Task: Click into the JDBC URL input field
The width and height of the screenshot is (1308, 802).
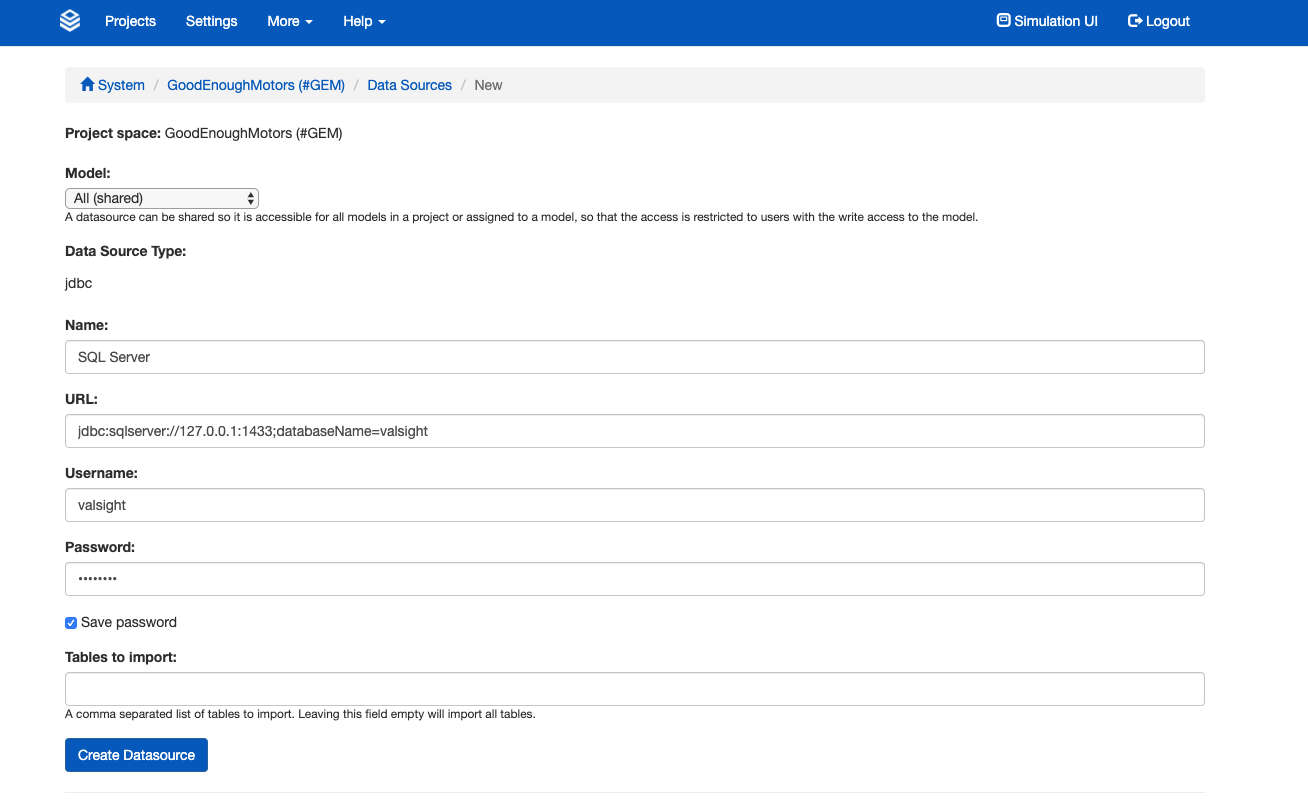Action: pyautogui.click(x=634, y=431)
